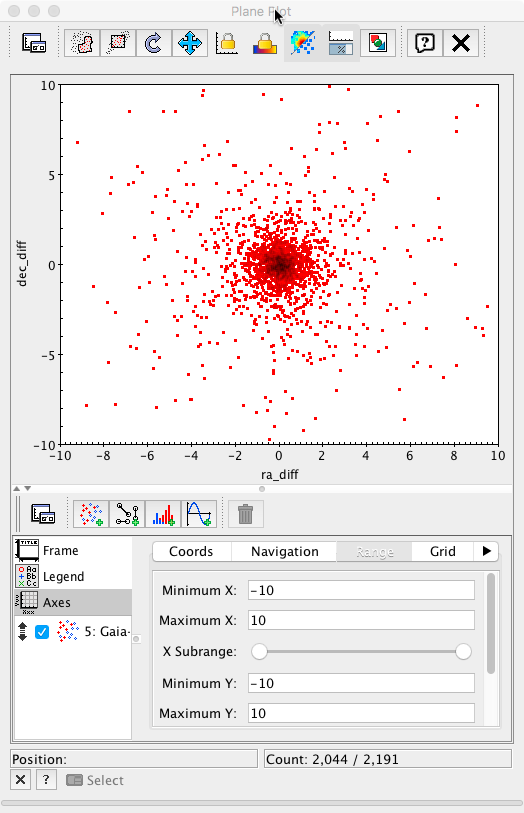This screenshot has height=813, width=524.
Task: Collapse the plot panel using the divider up arrow
Action: click(17, 488)
